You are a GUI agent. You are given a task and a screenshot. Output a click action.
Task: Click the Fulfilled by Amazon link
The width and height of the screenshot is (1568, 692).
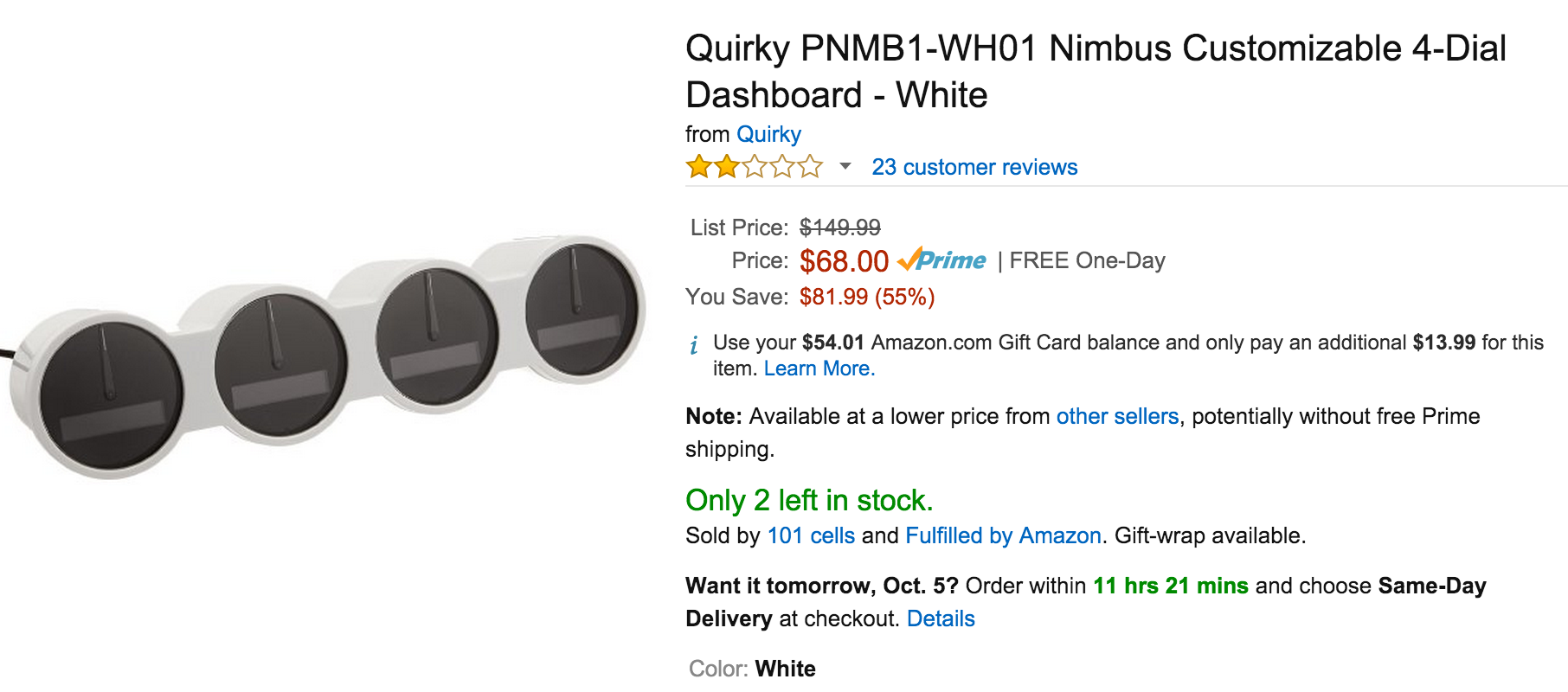pyautogui.click(x=1003, y=535)
